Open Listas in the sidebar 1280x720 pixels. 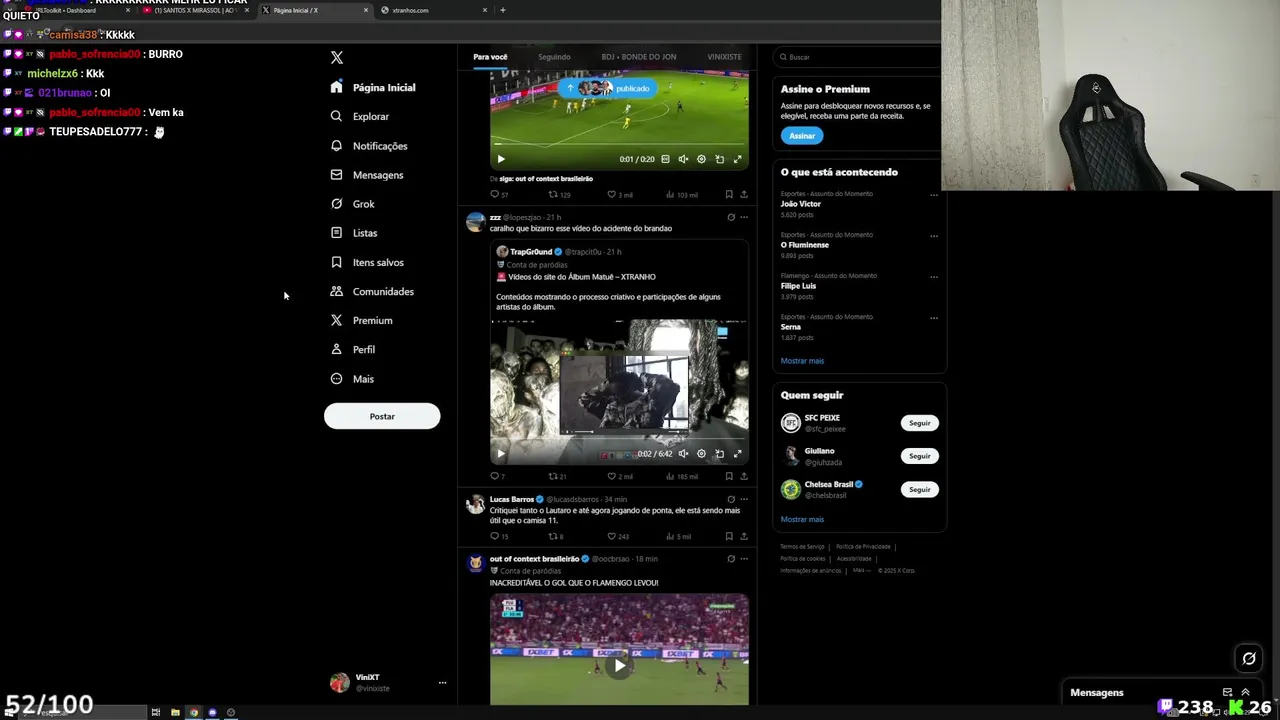click(x=354, y=233)
